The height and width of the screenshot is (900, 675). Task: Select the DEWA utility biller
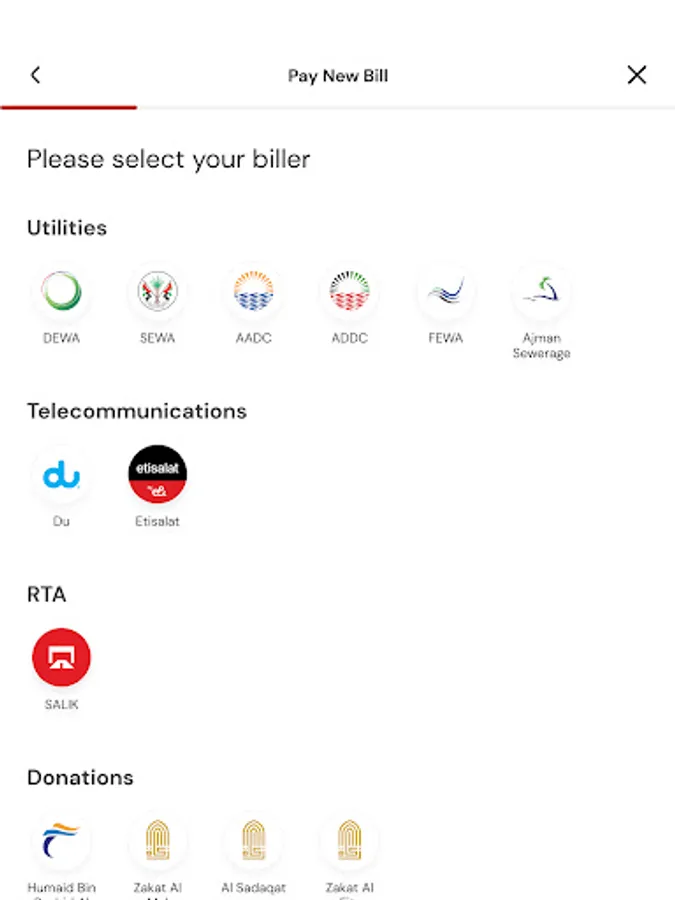tap(61, 293)
